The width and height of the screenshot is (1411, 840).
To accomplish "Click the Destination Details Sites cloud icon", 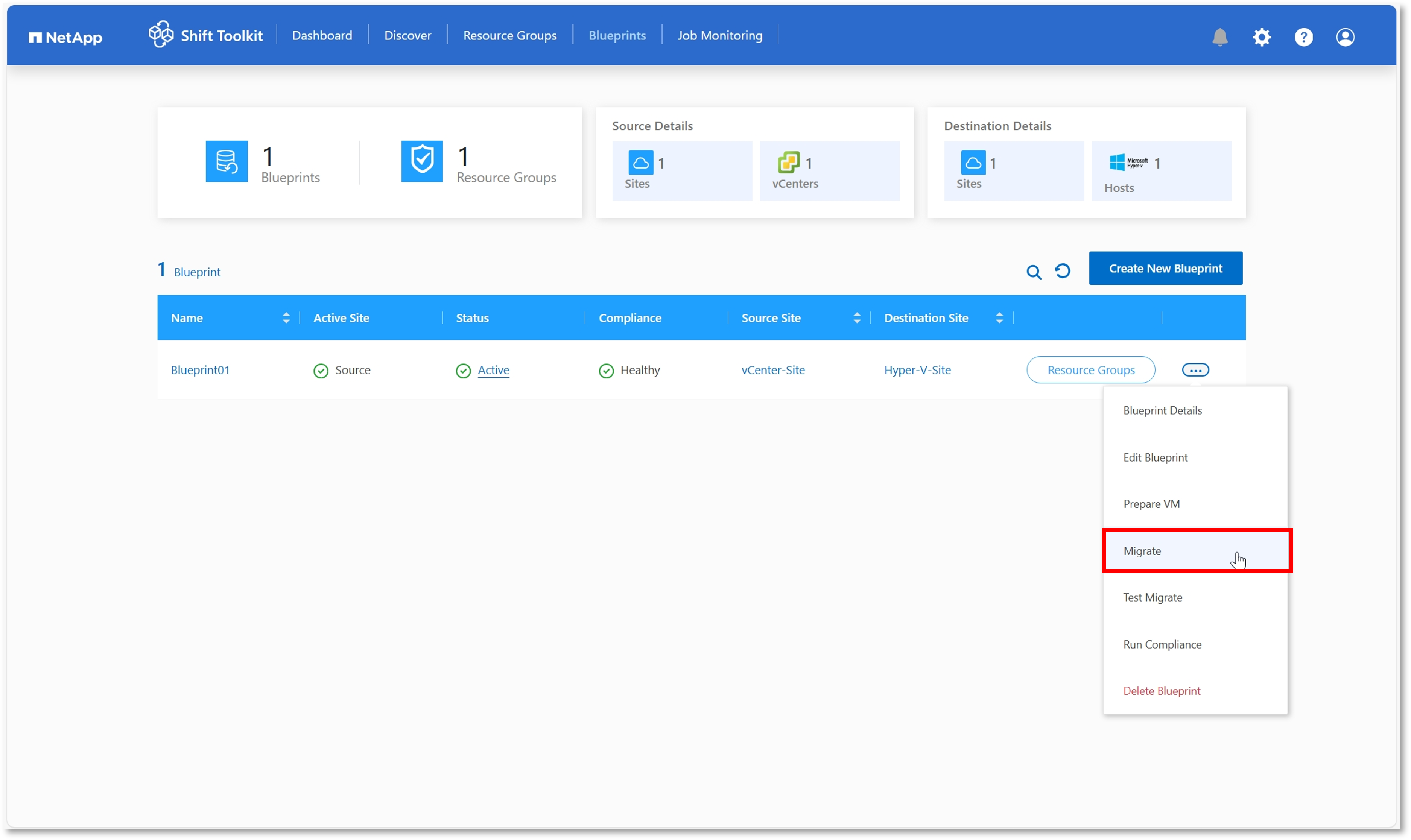I will point(972,163).
